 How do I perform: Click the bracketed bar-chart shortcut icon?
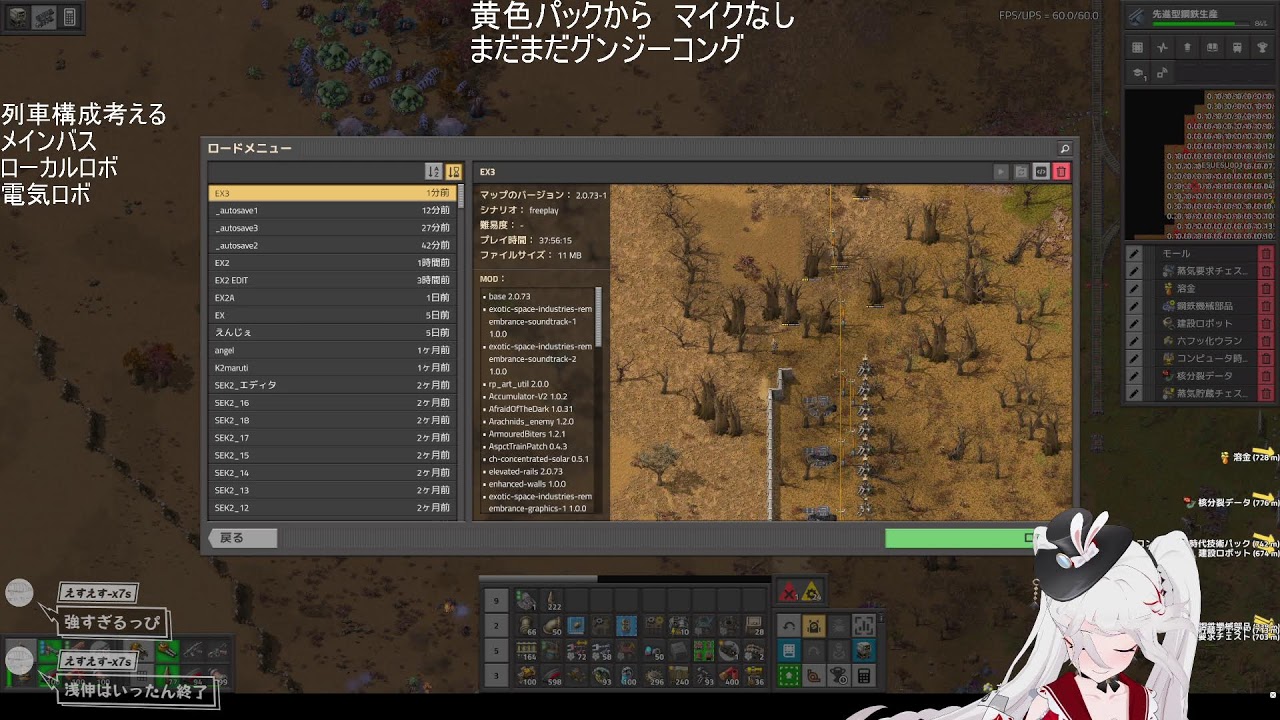[x=864, y=626]
